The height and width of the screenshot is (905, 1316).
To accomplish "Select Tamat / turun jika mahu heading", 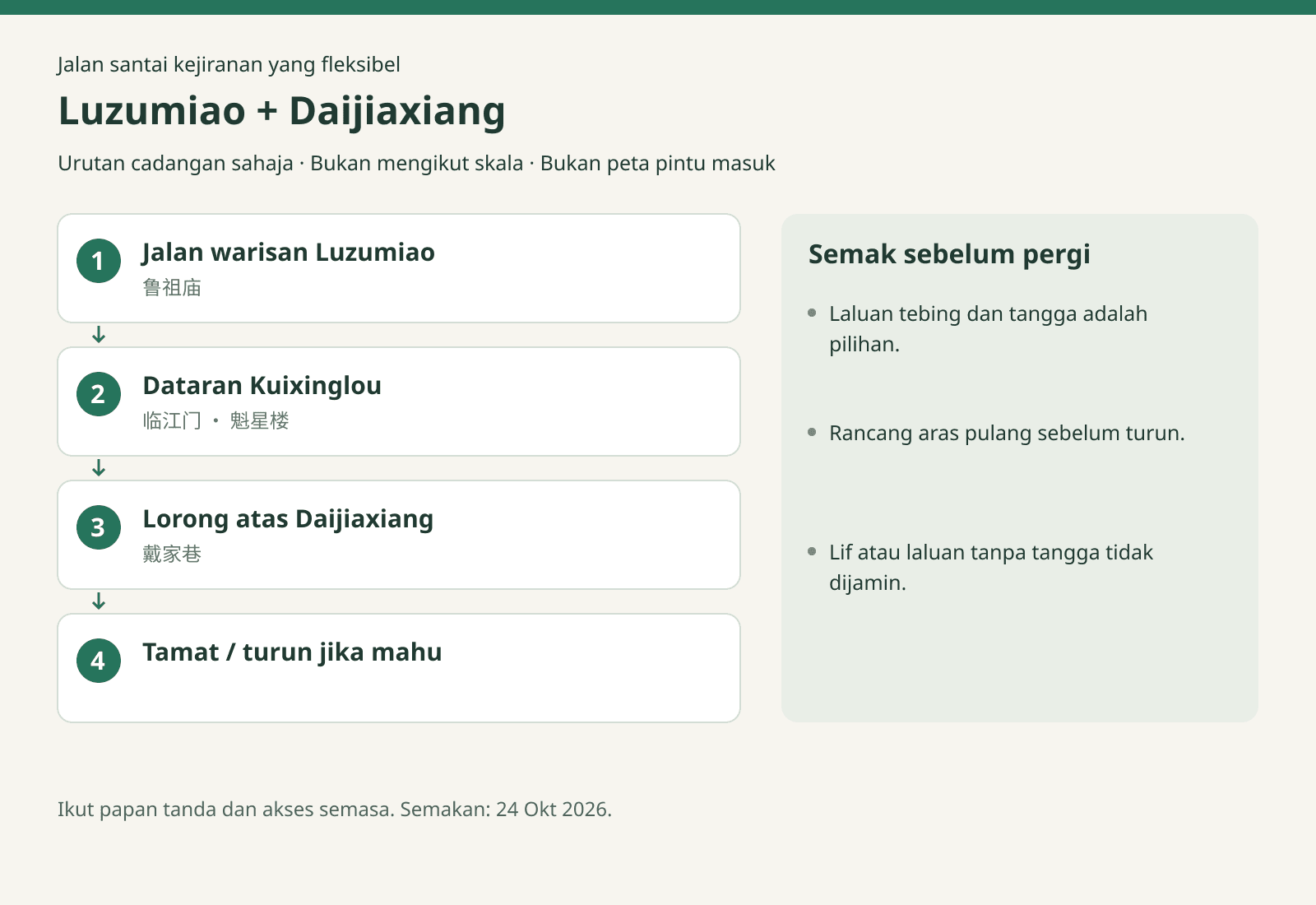I will pos(292,652).
